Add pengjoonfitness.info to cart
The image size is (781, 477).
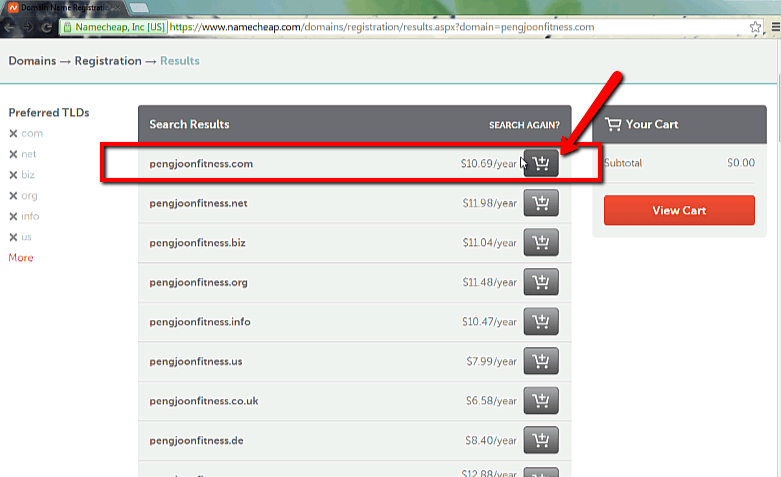coord(541,322)
